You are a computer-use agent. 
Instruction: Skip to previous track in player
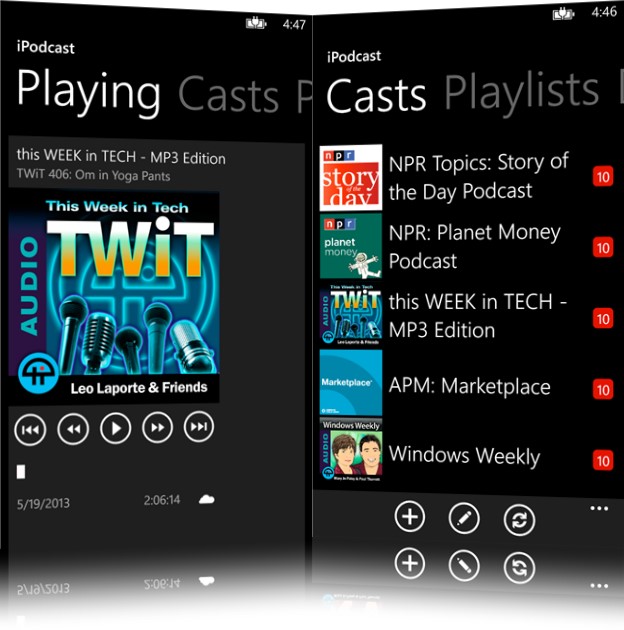(x=30, y=430)
